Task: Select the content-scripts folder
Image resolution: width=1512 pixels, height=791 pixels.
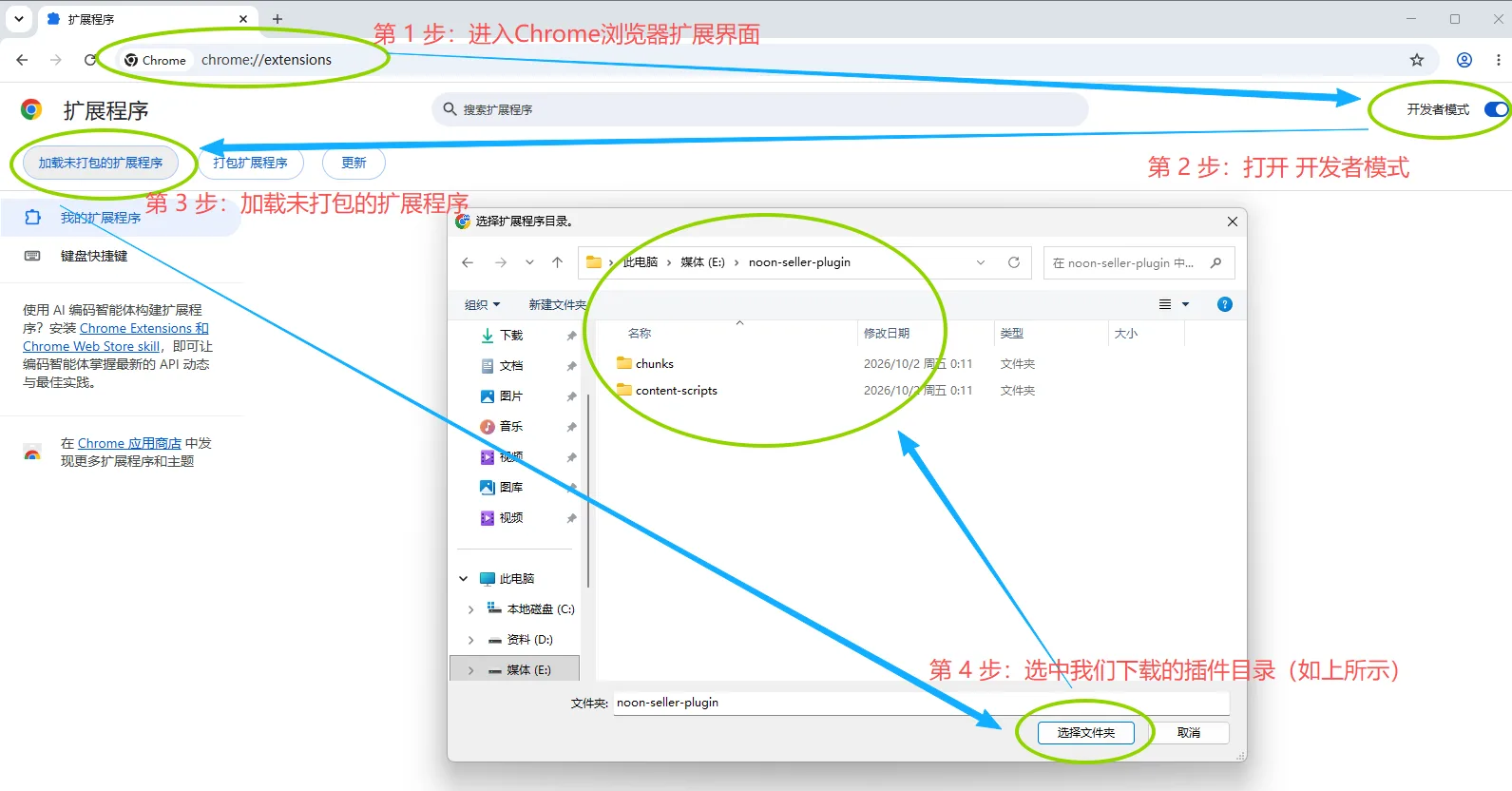Action: [x=667, y=391]
